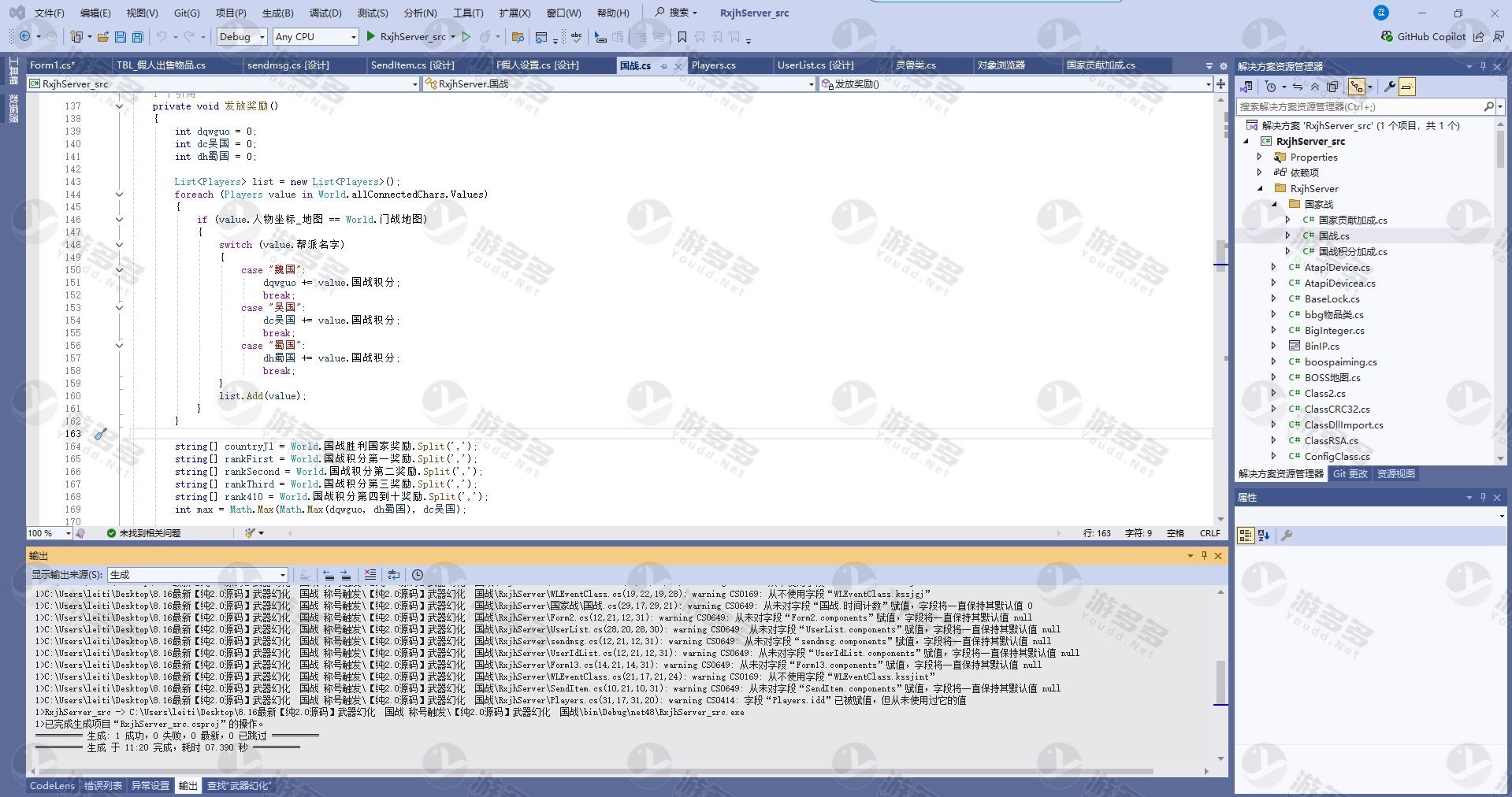Screen dimensions: 1512x797
Task: Open the 生成(B) menu
Action: click(x=277, y=13)
